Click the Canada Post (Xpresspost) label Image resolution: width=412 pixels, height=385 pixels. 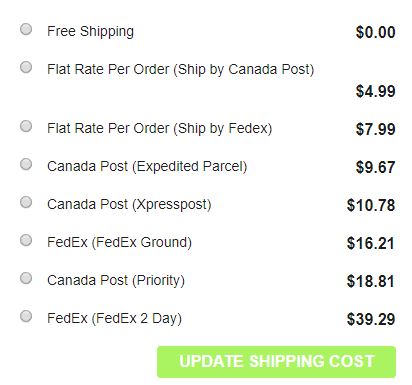pyautogui.click(x=129, y=205)
